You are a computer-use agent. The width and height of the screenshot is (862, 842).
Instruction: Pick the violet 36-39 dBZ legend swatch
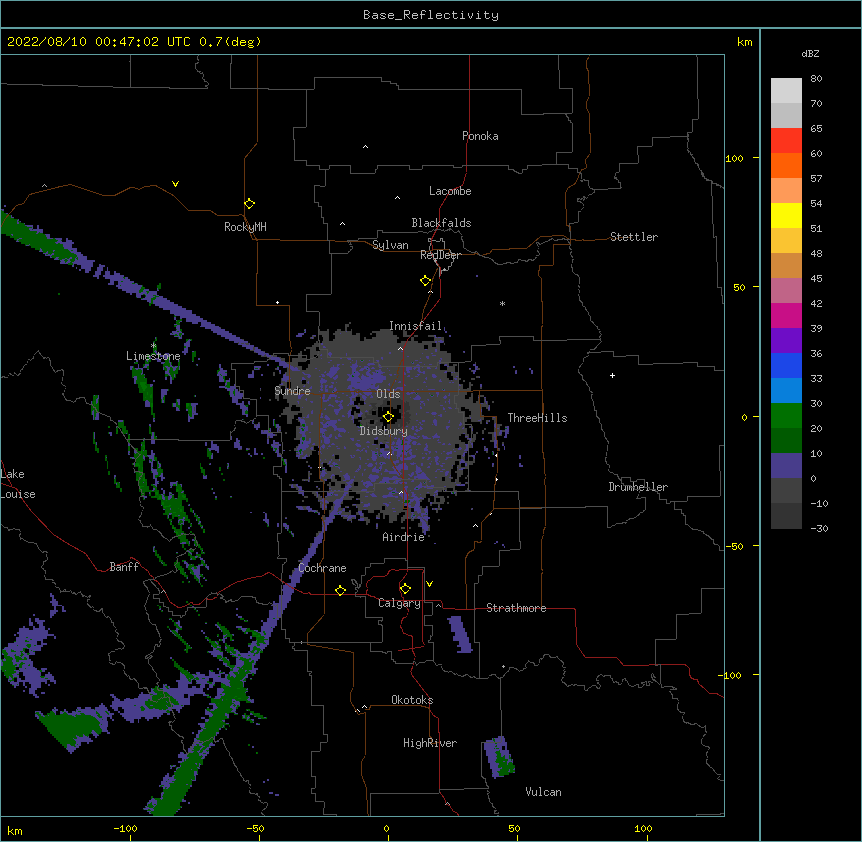click(x=786, y=341)
